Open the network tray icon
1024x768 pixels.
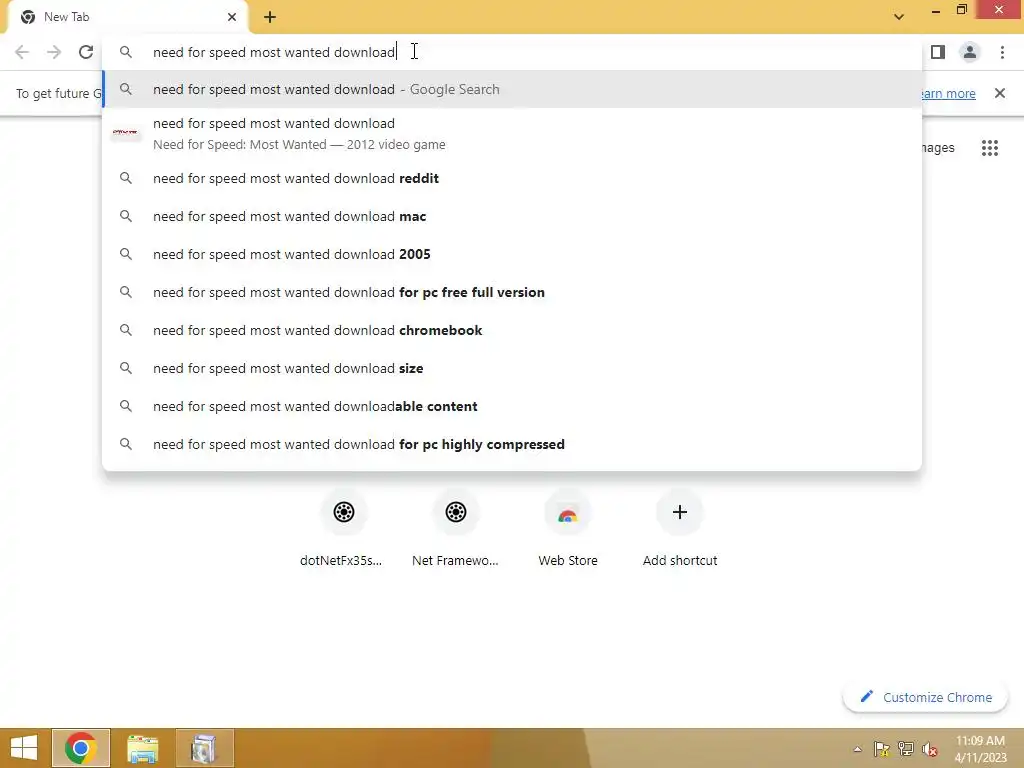[x=905, y=749]
